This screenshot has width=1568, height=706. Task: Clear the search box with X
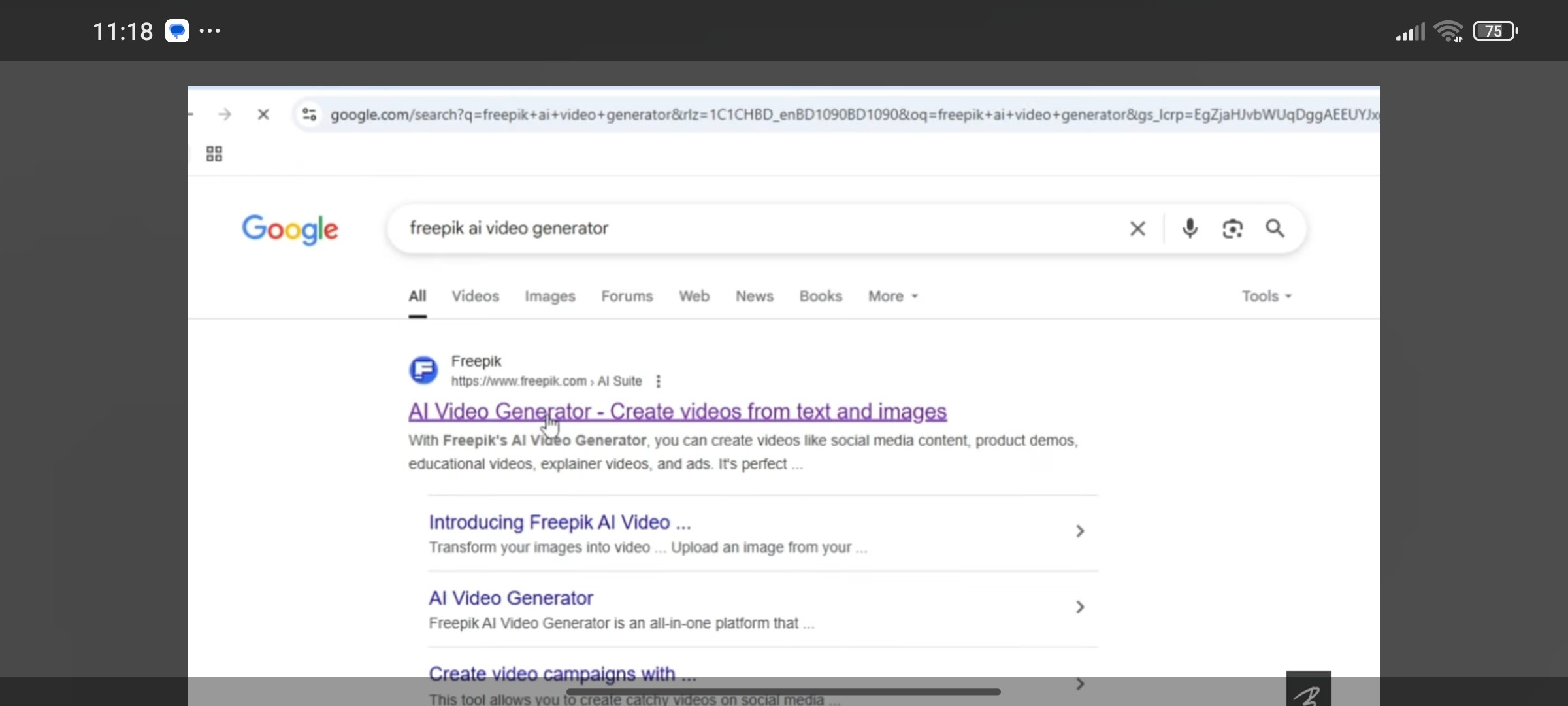coord(1137,228)
